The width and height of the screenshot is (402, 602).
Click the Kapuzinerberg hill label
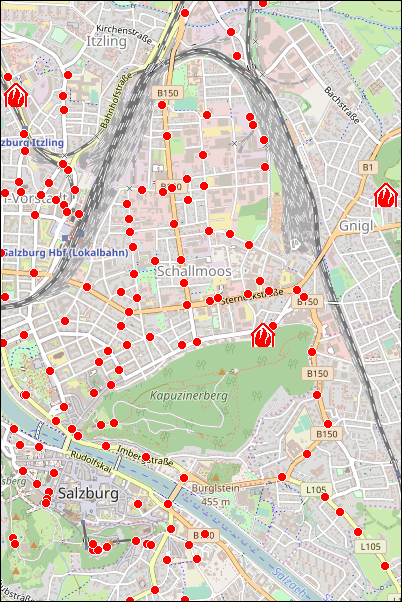[x=189, y=395]
